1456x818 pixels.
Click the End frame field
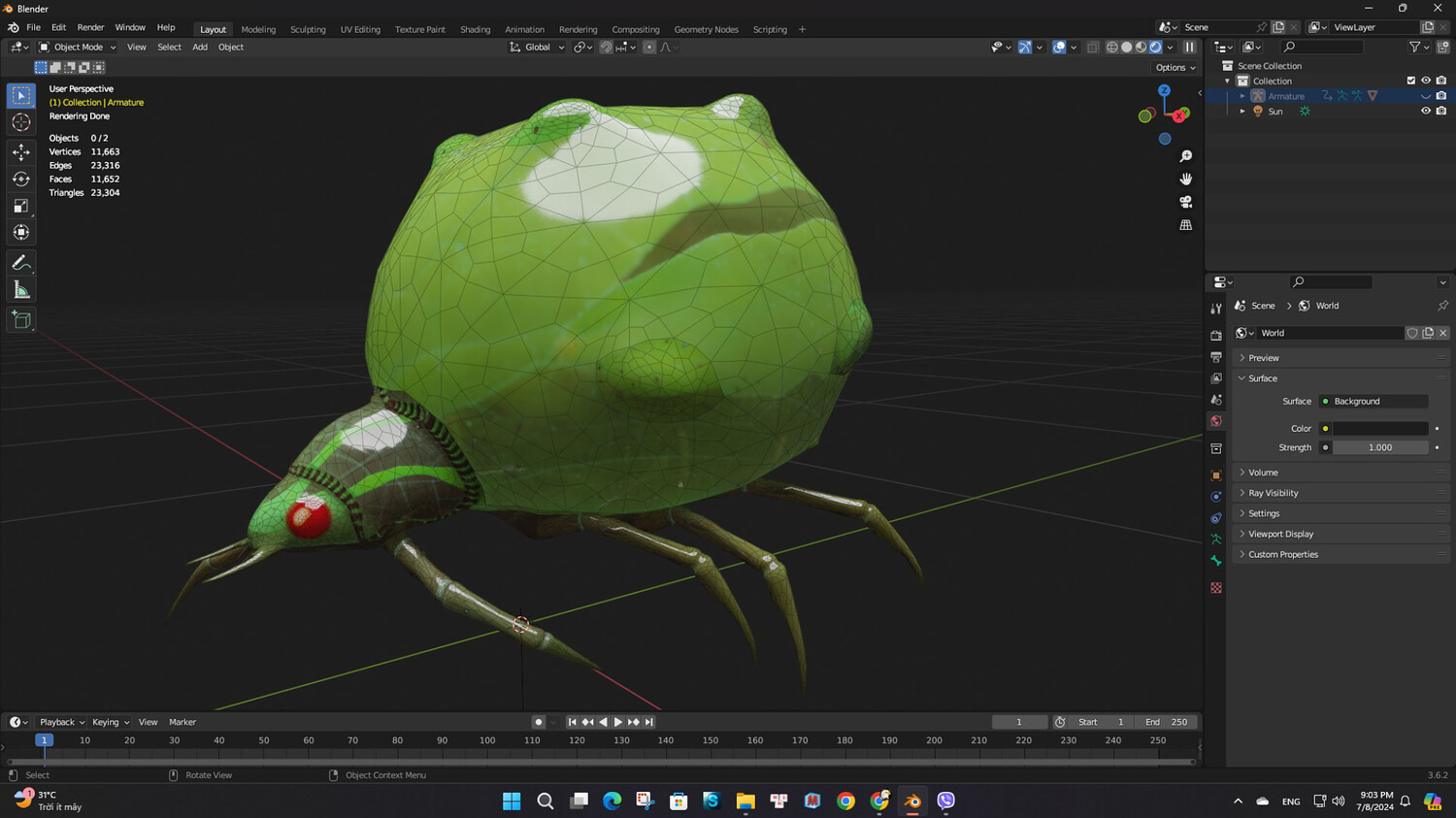[1167, 722]
